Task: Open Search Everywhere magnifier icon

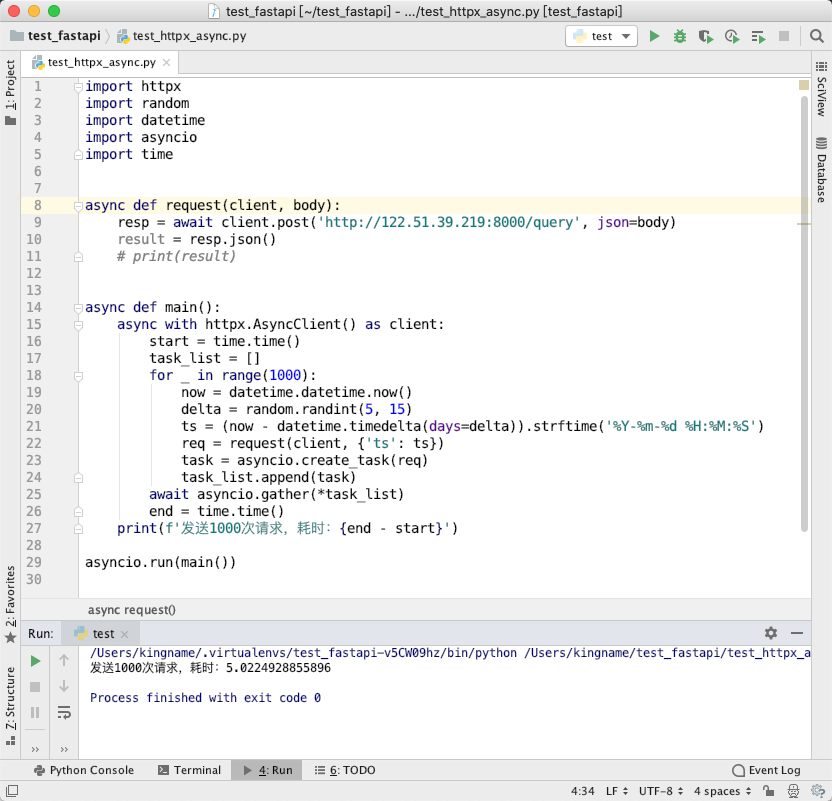Action: [x=817, y=36]
